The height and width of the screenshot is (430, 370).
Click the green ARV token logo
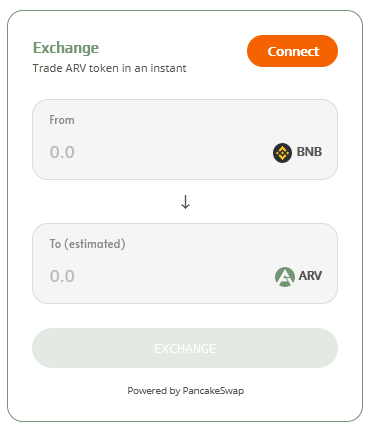click(x=285, y=277)
